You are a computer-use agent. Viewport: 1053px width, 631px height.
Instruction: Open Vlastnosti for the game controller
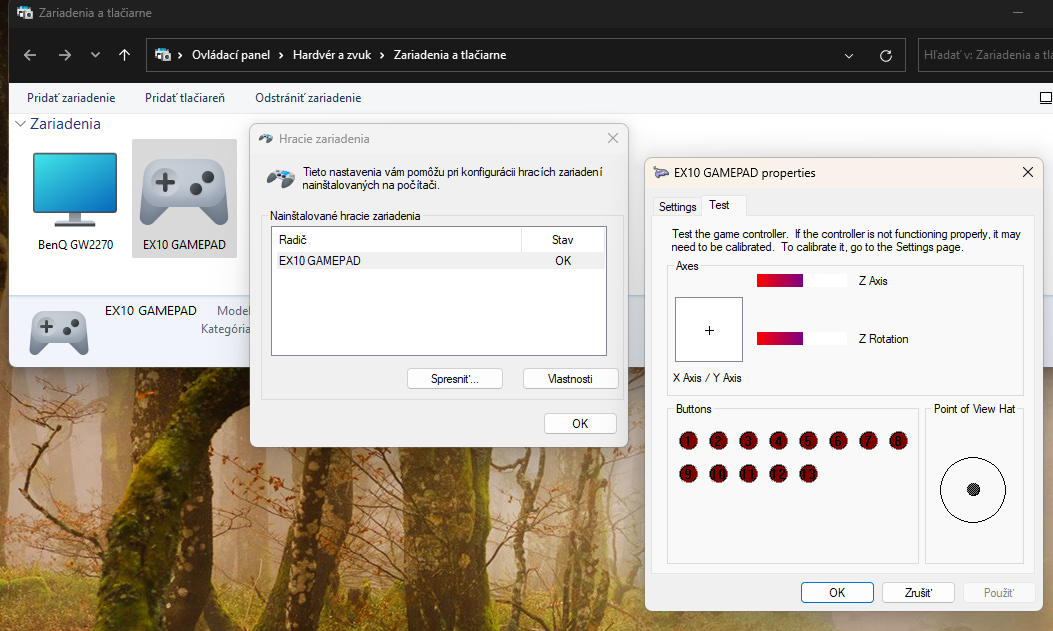(570, 379)
